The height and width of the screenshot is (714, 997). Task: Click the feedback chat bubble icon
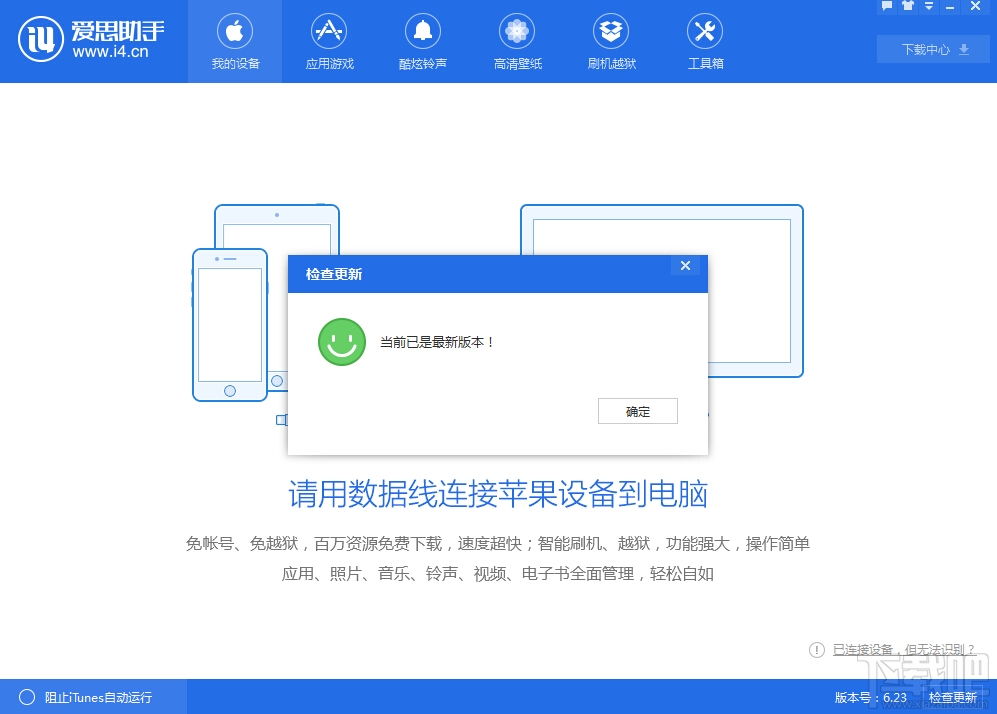pyautogui.click(x=887, y=6)
